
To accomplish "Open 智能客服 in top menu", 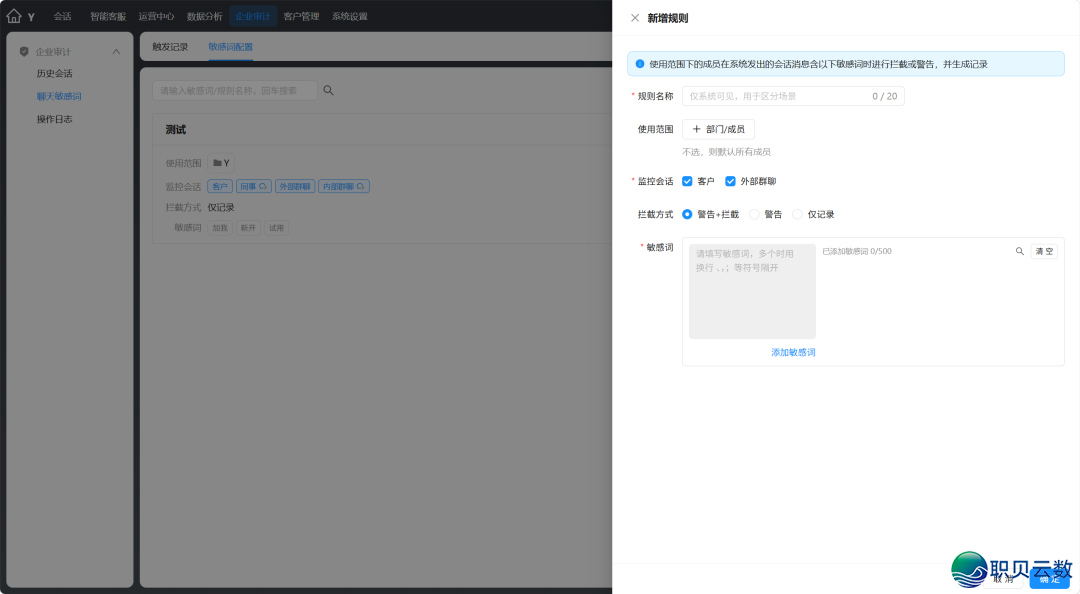I will tap(108, 16).
